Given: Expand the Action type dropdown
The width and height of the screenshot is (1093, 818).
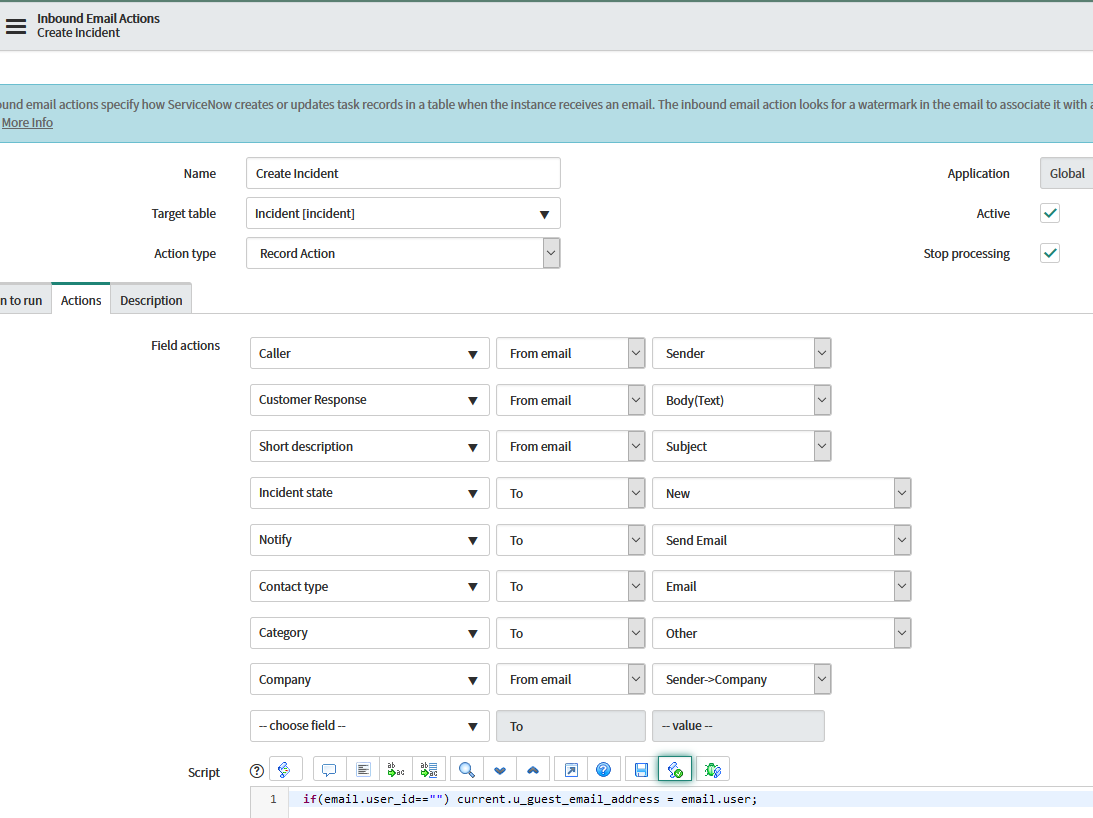Looking at the screenshot, I should [550, 253].
